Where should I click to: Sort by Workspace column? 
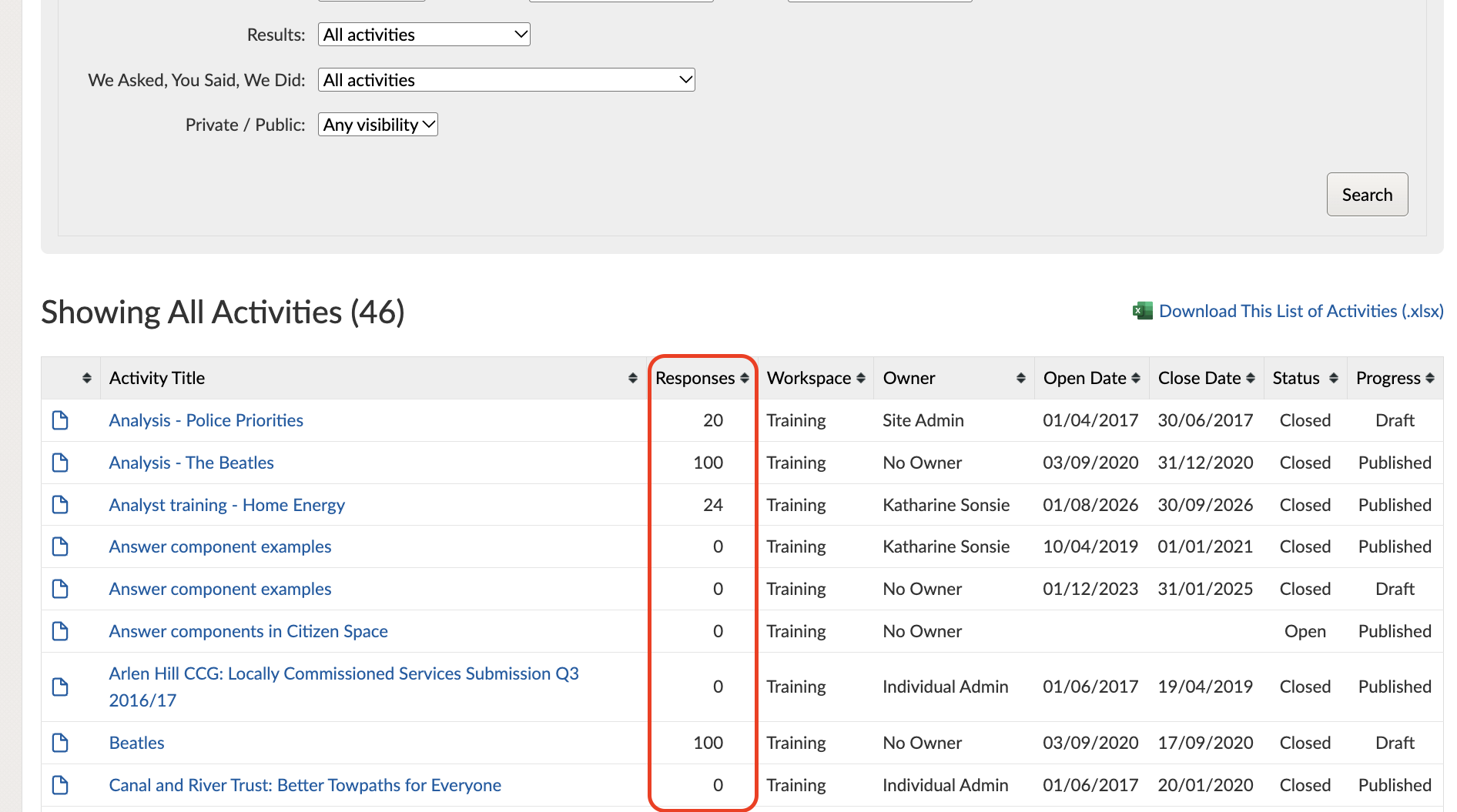tap(861, 378)
